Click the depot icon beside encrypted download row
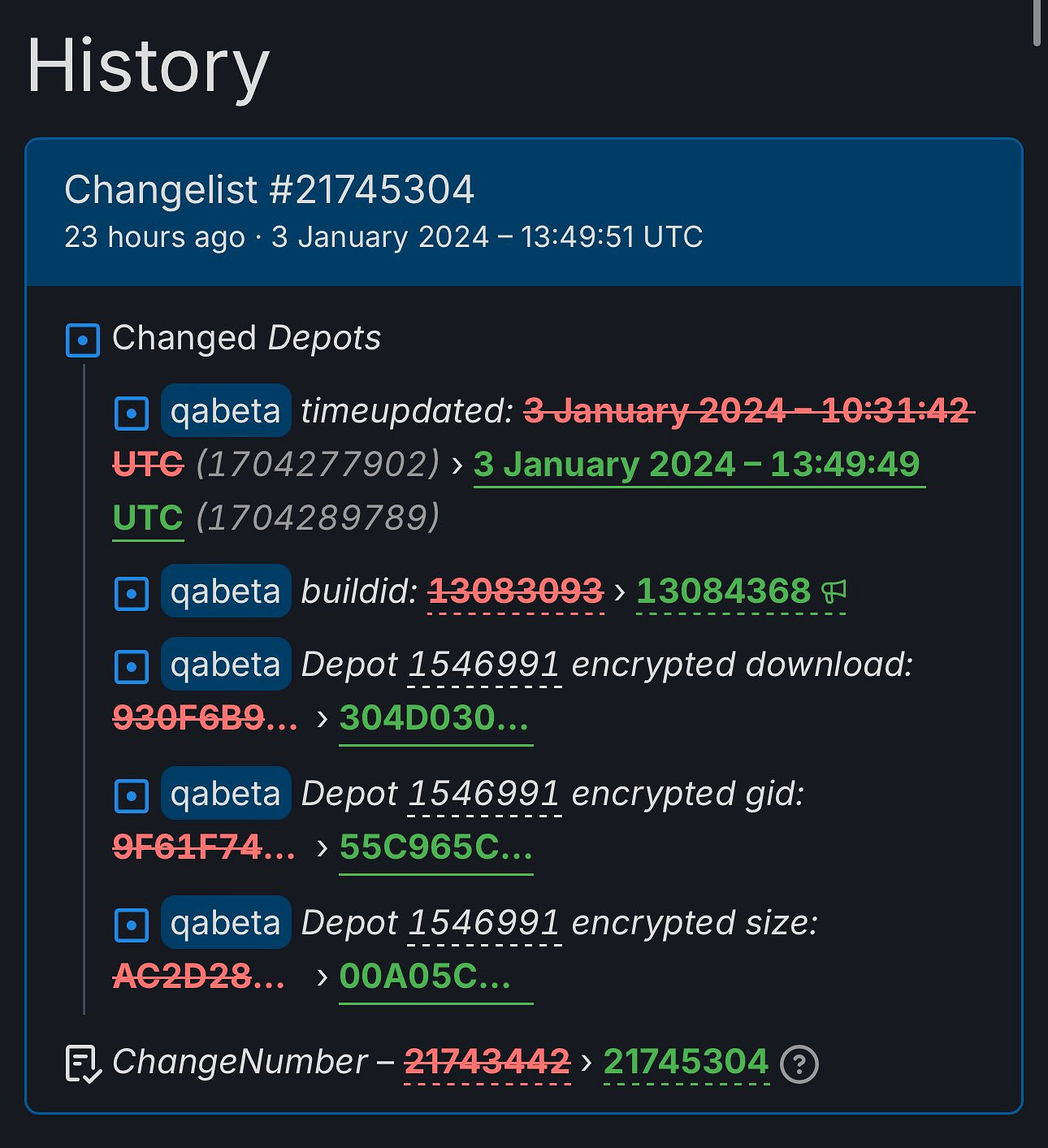Image resolution: width=1048 pixels, height=1148 pixels. (132, 667)
